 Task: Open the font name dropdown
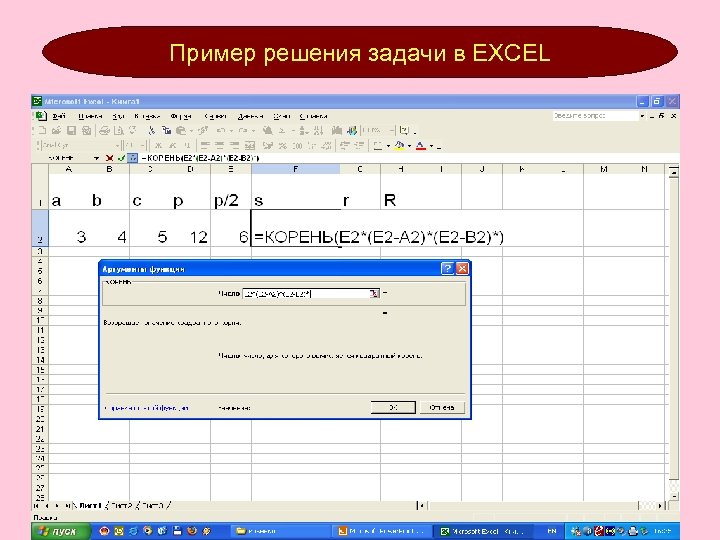[118, 146]
